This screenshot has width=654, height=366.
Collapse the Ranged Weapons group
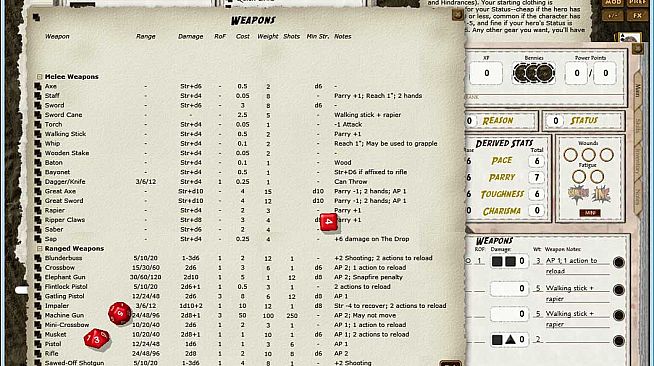click(39, 248)
